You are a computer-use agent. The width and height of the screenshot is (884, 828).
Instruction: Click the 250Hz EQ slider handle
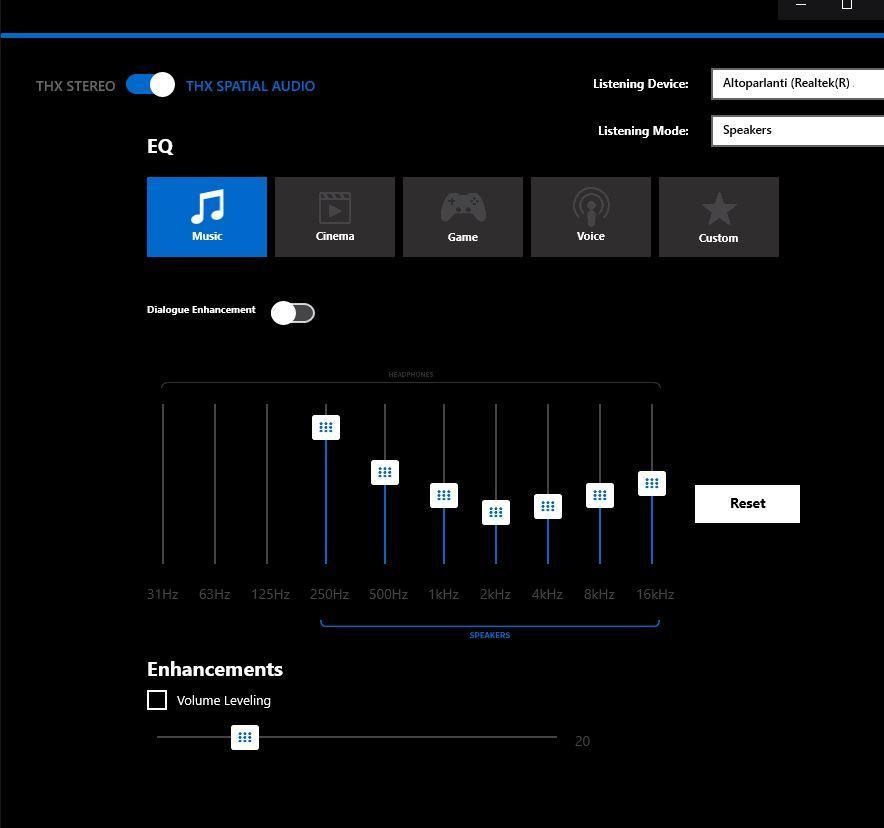pos(326,427)
